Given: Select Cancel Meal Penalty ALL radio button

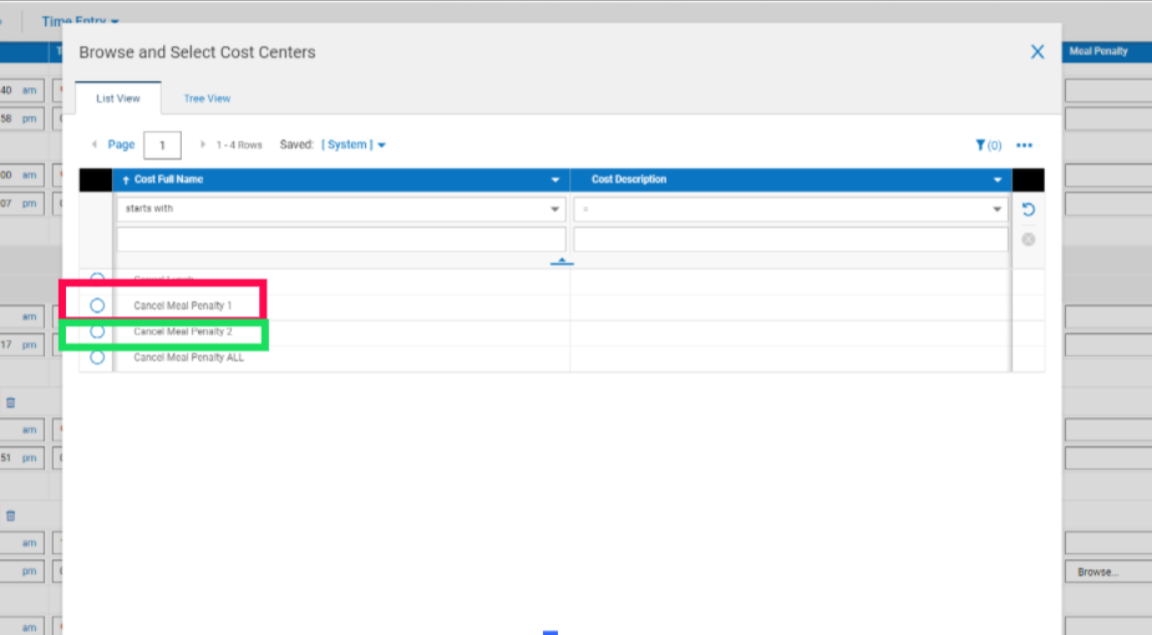Looking at the screenshot, I should tap(97, 357).
